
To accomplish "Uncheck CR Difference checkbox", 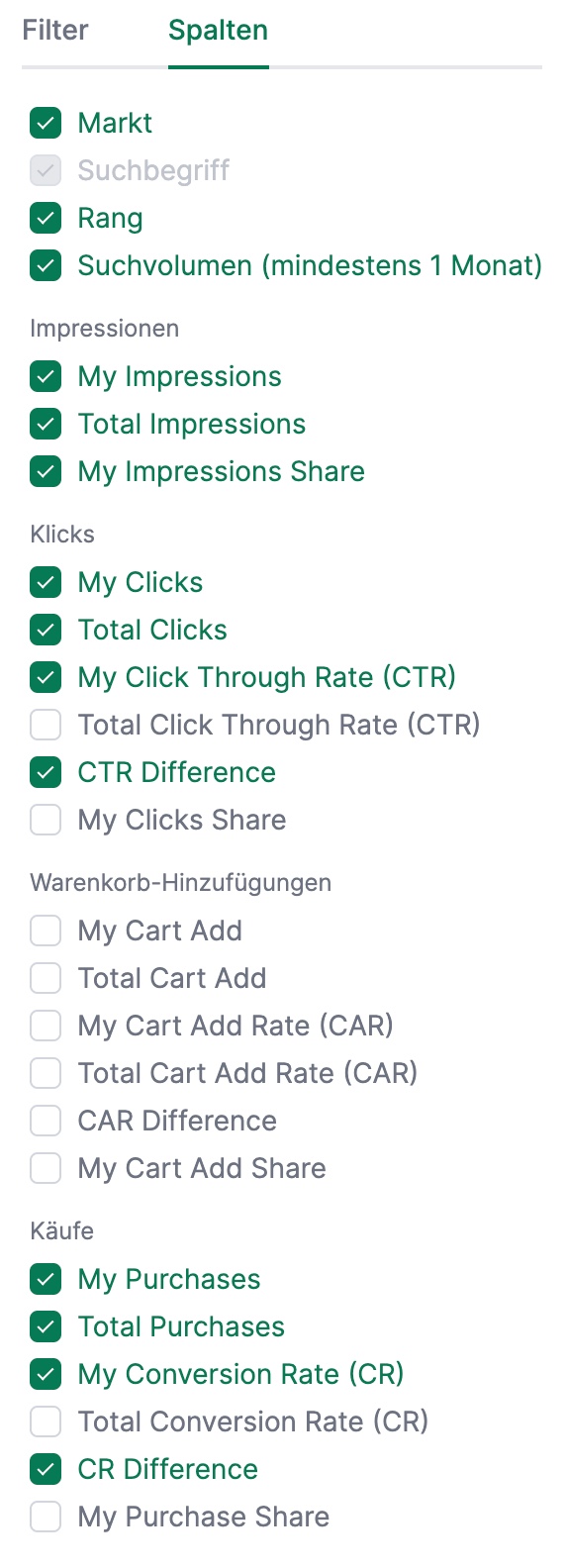I will click(46, 1470).
